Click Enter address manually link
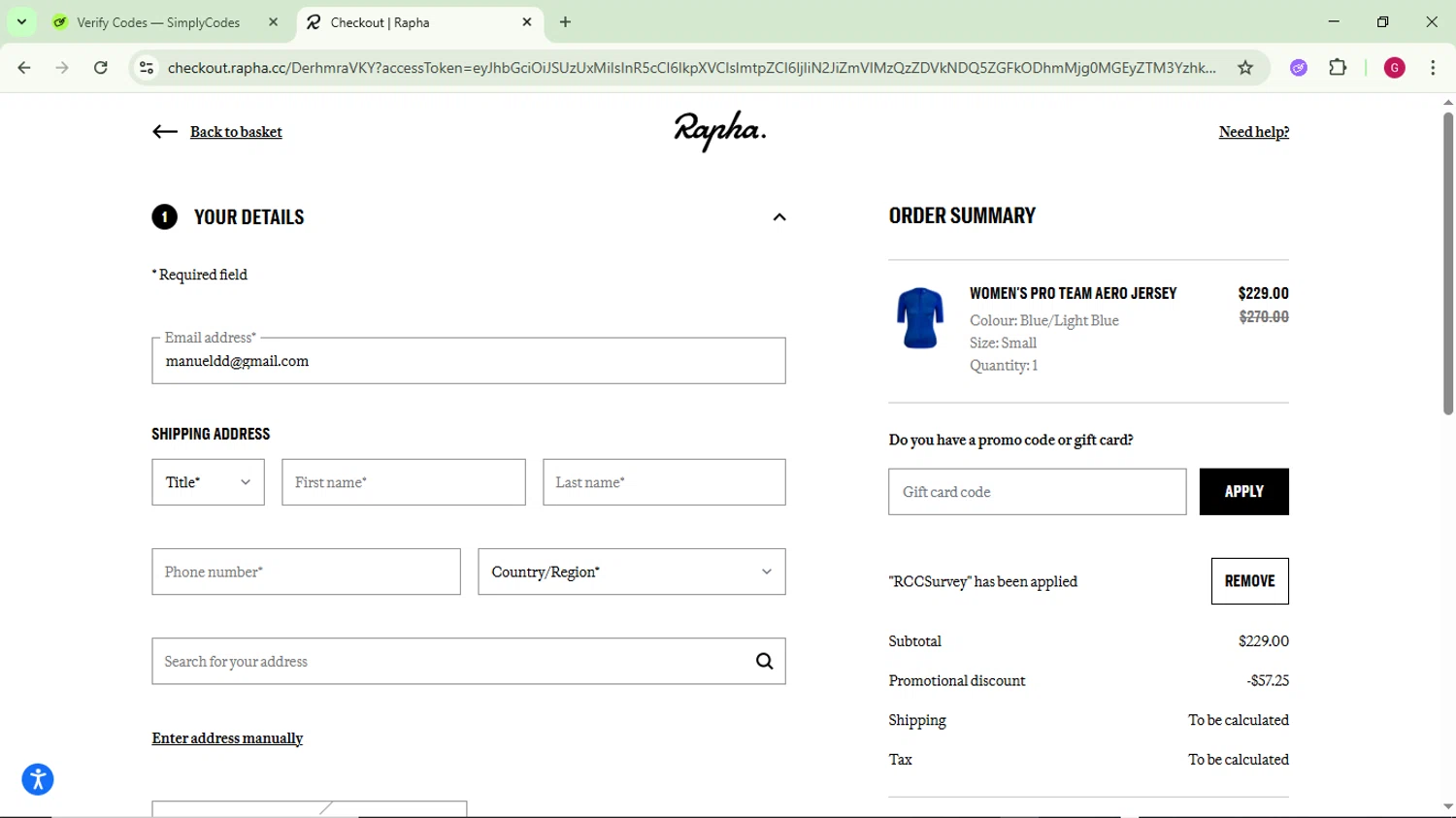 tap(227, 738)
